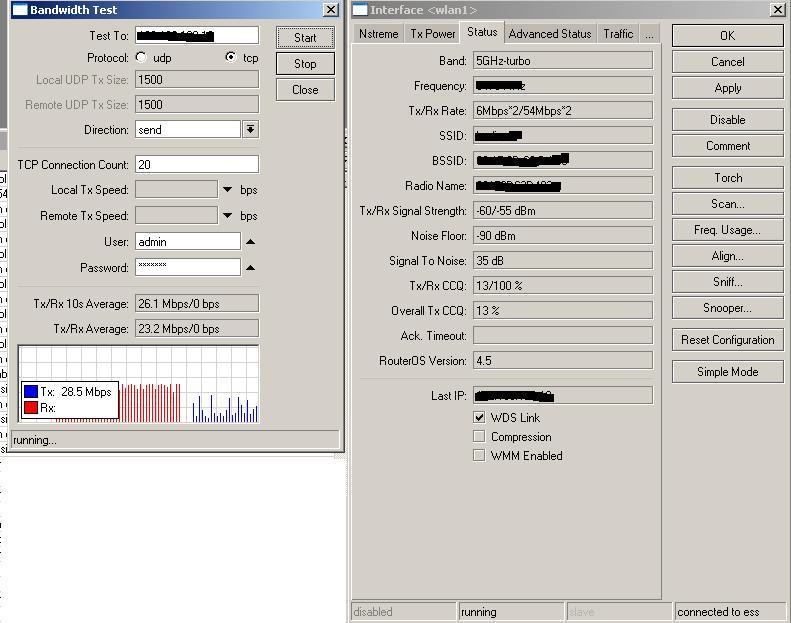
Task: Open the Tx Power tab
Action: [x=432, y=33]
